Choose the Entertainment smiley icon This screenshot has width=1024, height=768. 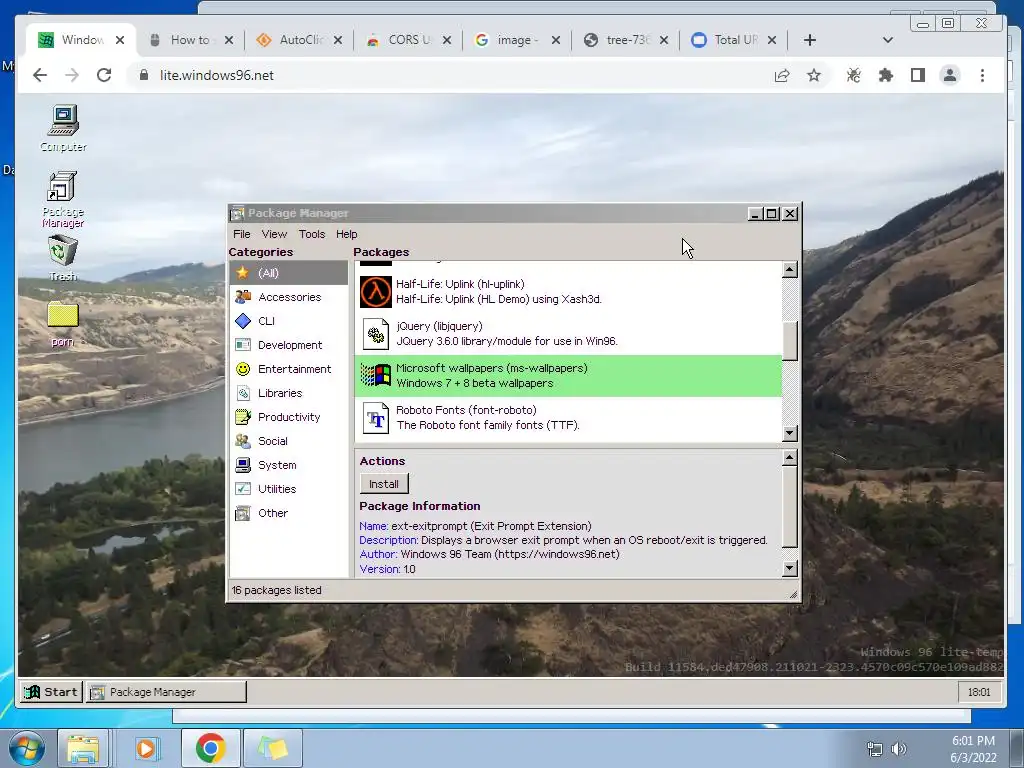243,369
